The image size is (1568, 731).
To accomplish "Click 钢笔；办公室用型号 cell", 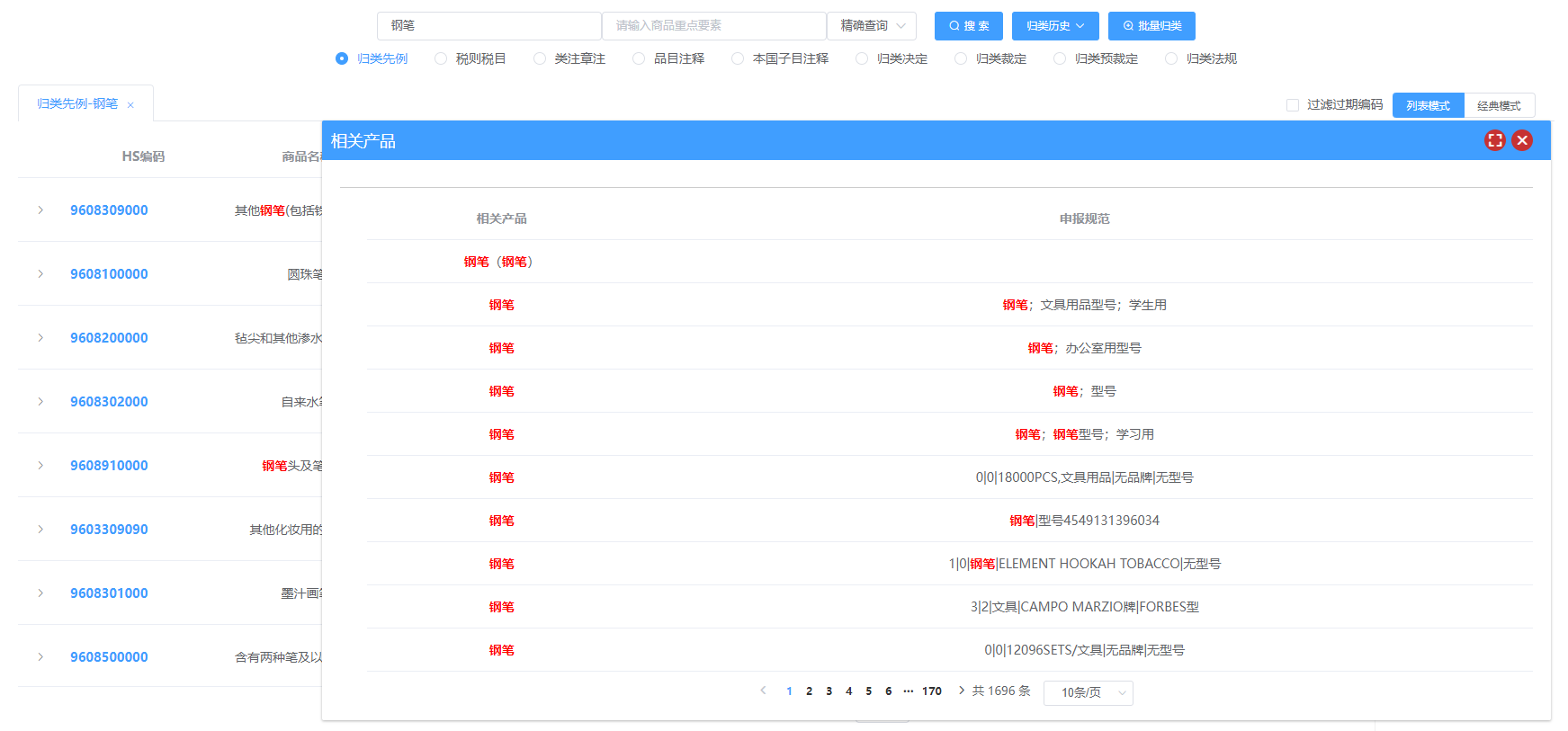I will pos(1084,348).
